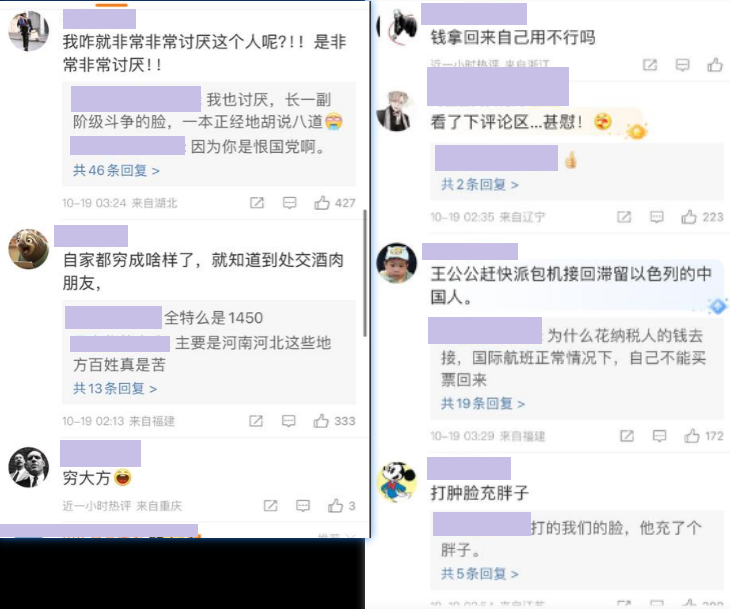Open avatar of 打肿脸充胖子 commenter
Screen dimensions: 730x609
pyautogui.click(x=396, y=482)
